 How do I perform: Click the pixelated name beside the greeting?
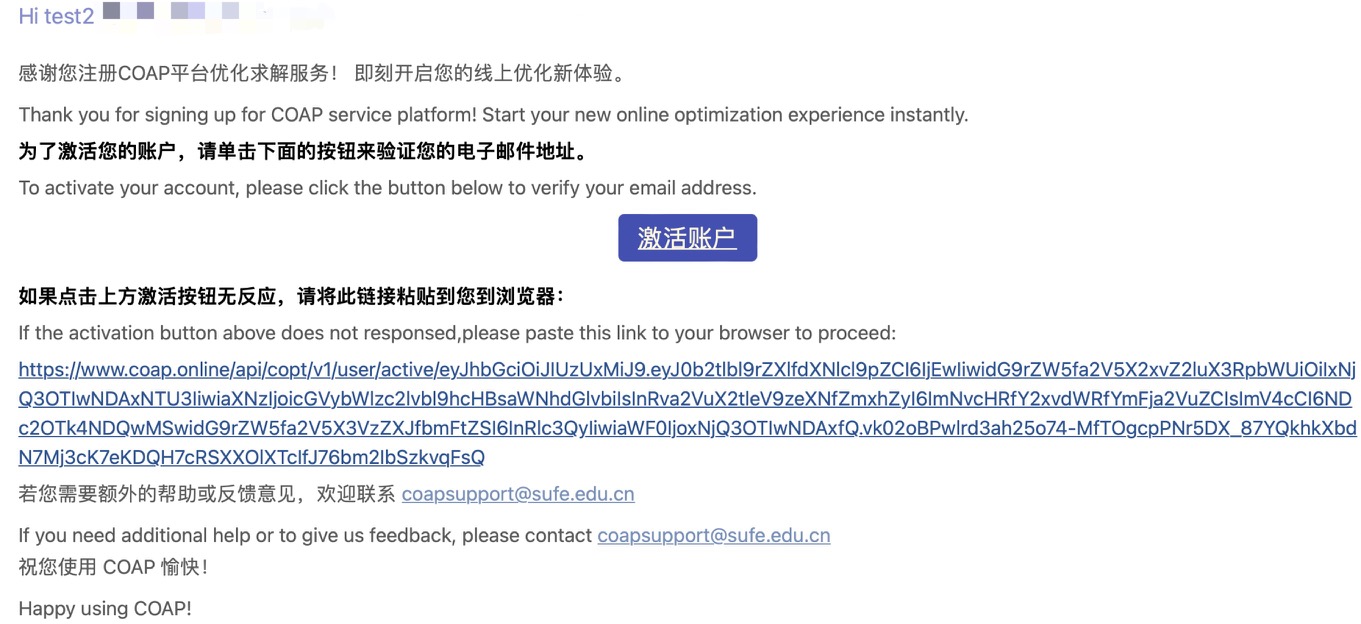(215, 14)
